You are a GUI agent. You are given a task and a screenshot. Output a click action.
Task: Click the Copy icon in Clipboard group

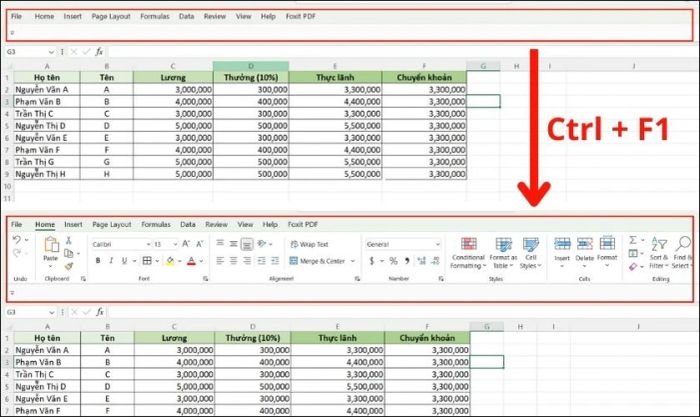click(x=69, y=253)
